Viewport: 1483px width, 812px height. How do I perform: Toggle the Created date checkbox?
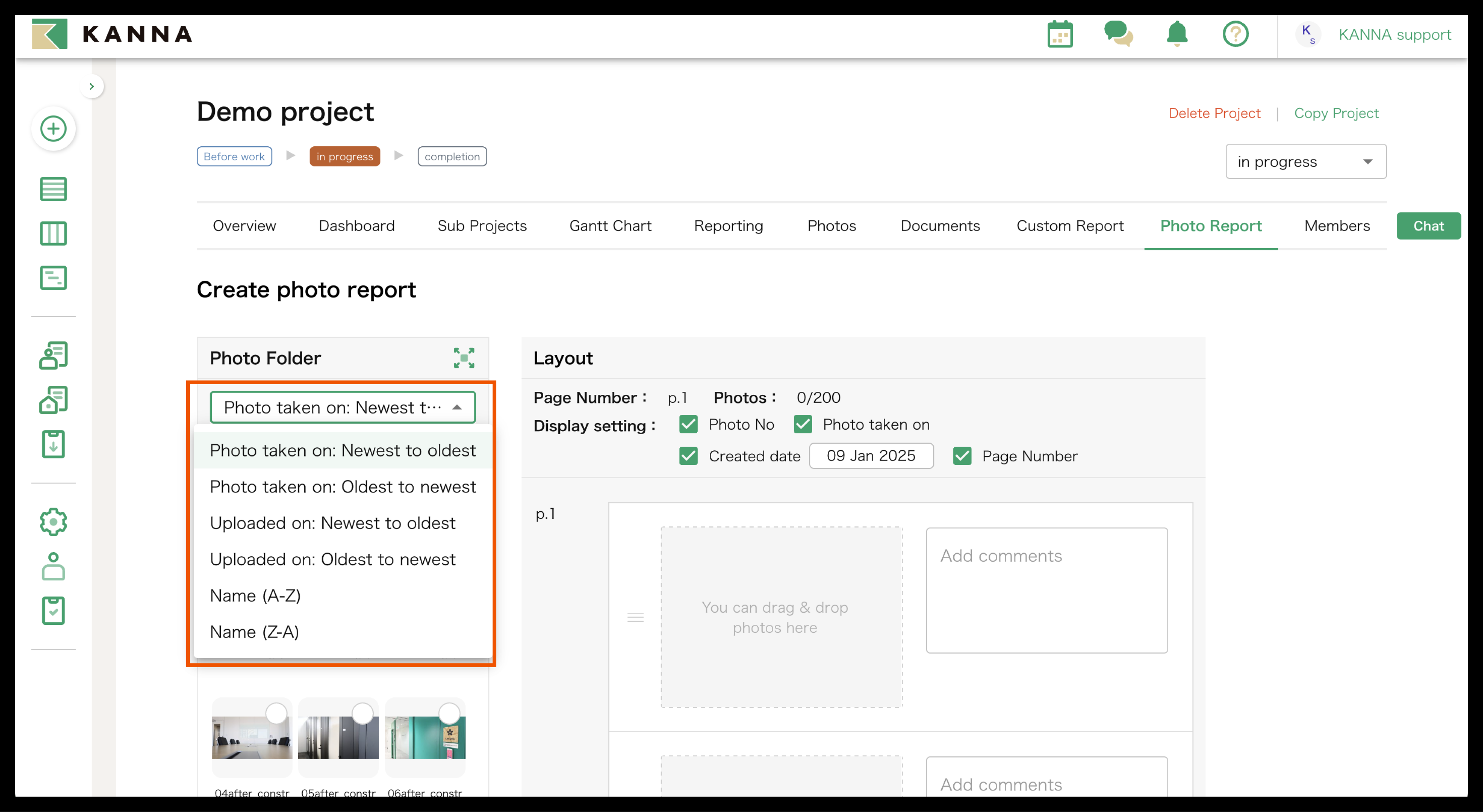(688, 456)
